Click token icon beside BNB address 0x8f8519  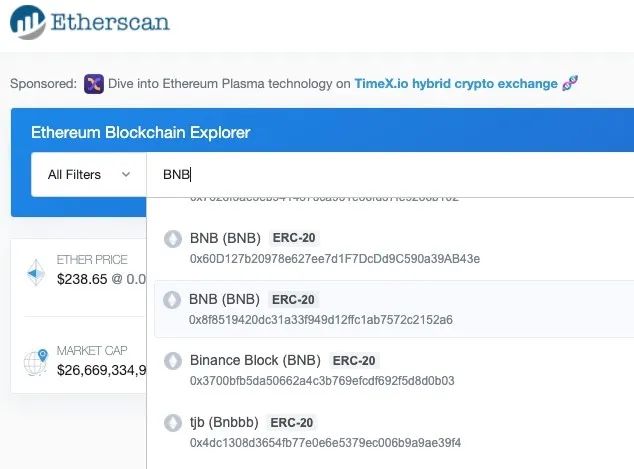[171, 300]
